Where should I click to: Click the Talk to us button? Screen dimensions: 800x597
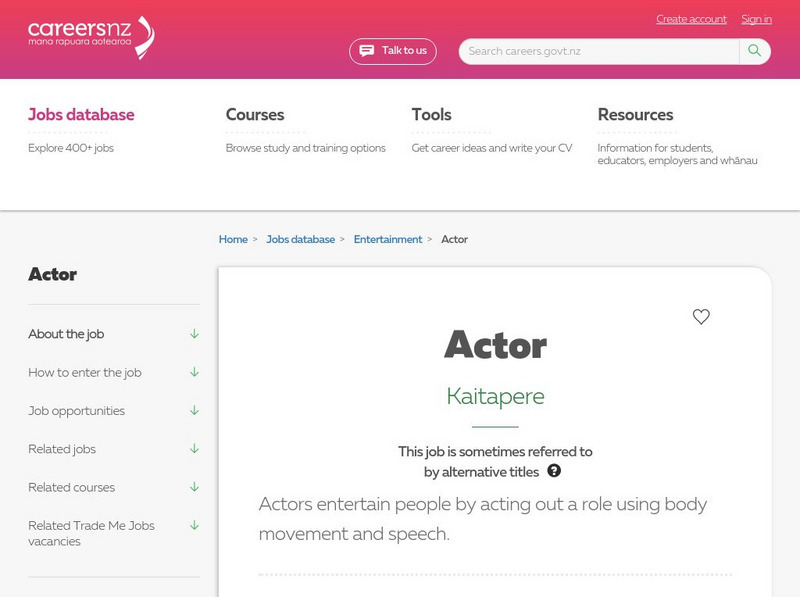point(395,50)
